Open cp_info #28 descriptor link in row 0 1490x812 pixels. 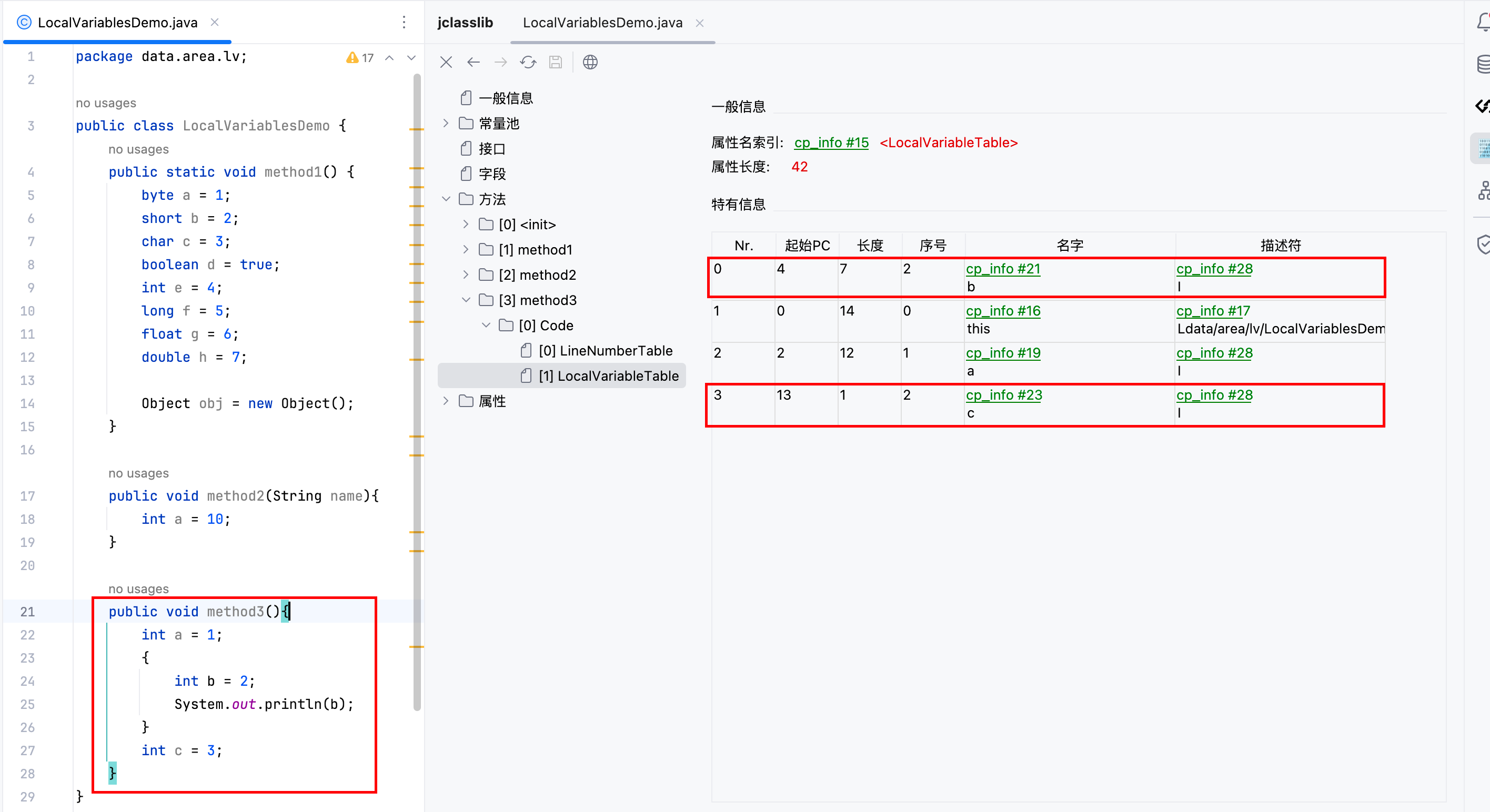pos(1214,269)
